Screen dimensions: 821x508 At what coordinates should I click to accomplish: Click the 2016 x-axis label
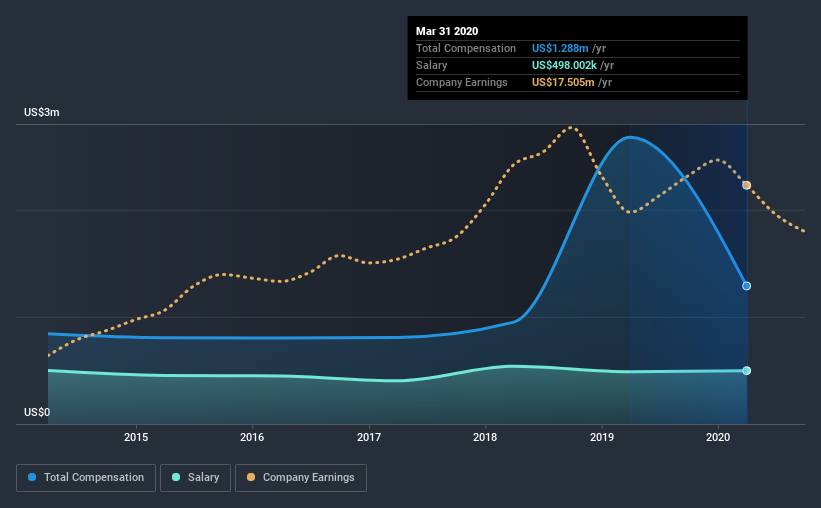(x=252, y=437)
